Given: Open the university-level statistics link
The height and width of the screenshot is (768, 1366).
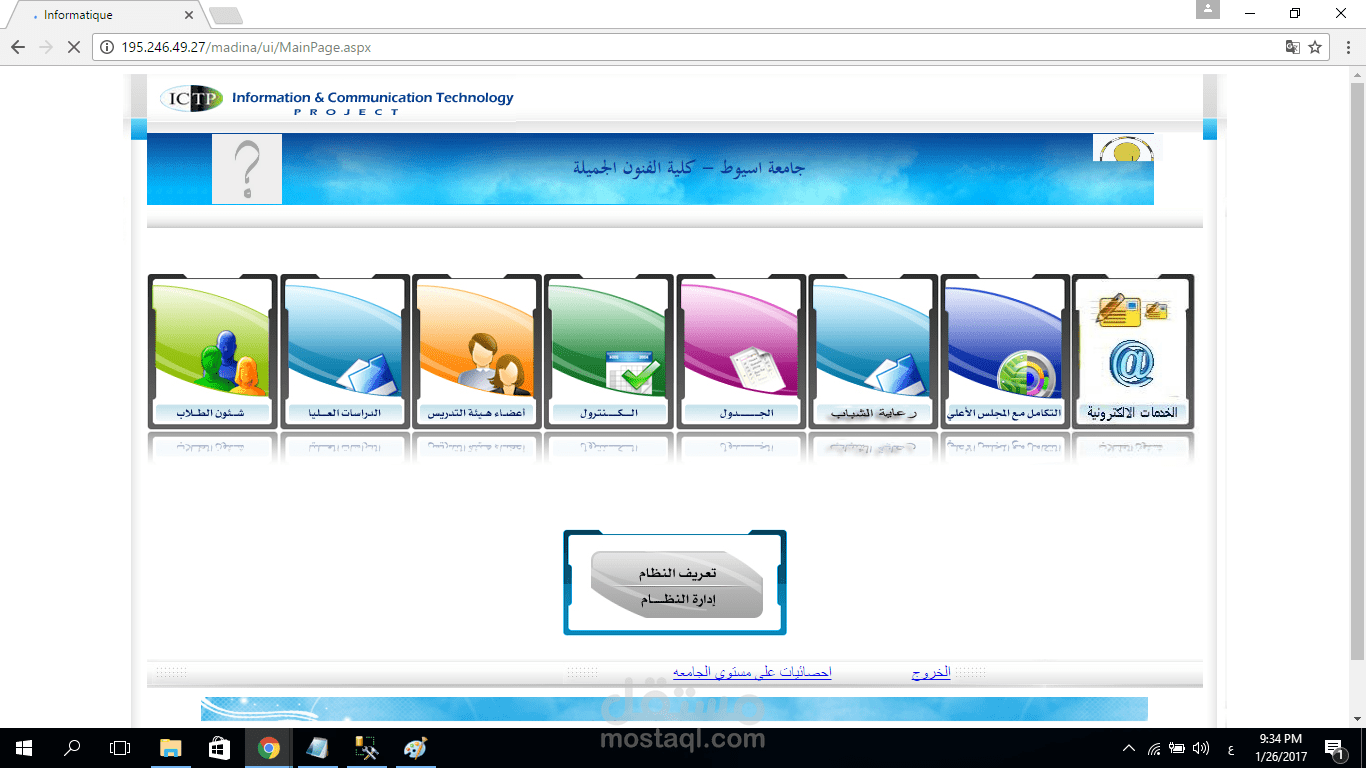Looking at the screenshot, I should (x=752, y=674).
